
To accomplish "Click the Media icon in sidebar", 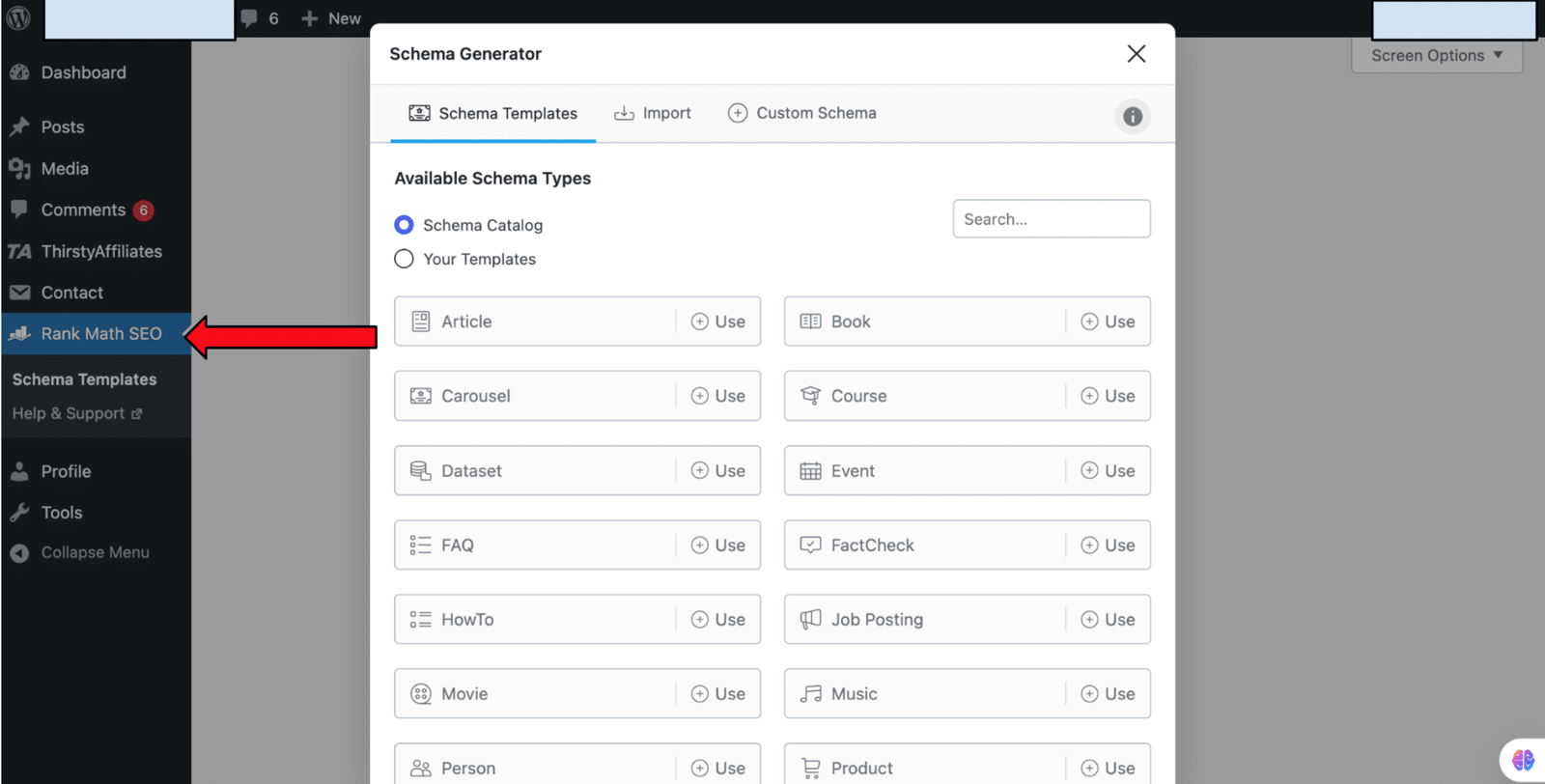I will coord(19,168).
